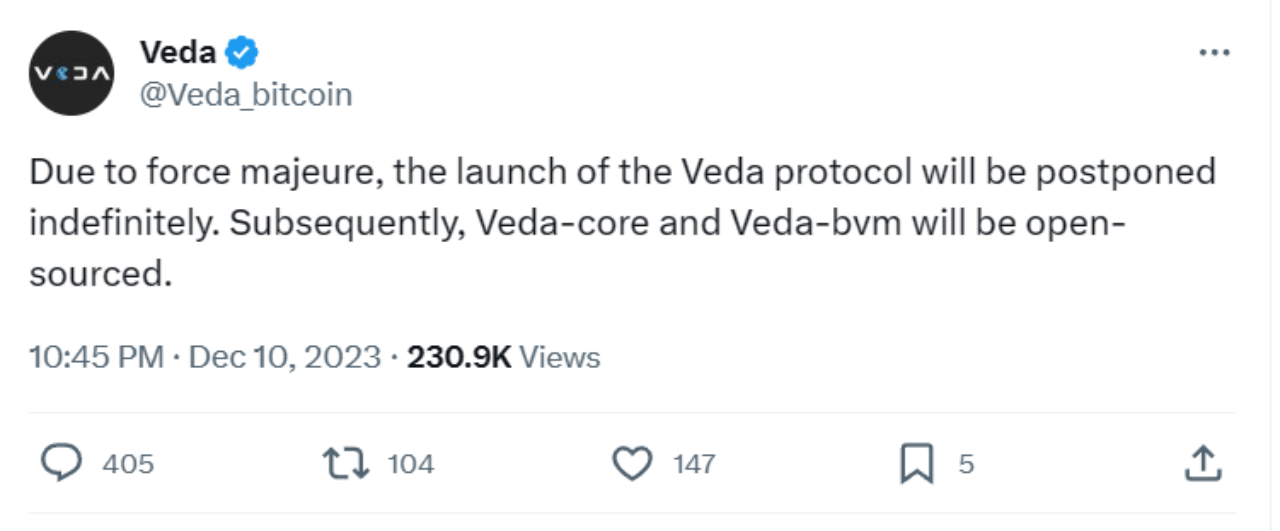Open the Veda profile avatar

pyautogui.click(x=71, y=73)
